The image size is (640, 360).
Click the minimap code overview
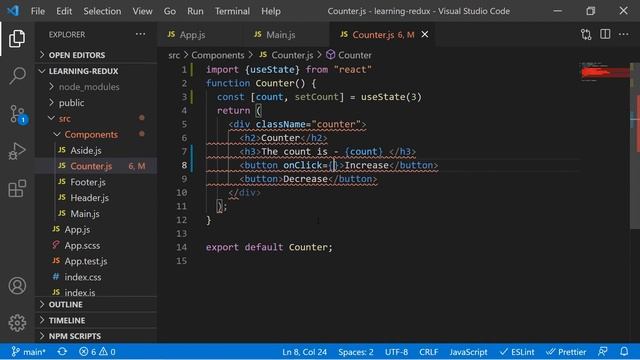pyautogui.click(x=605, y=73)
